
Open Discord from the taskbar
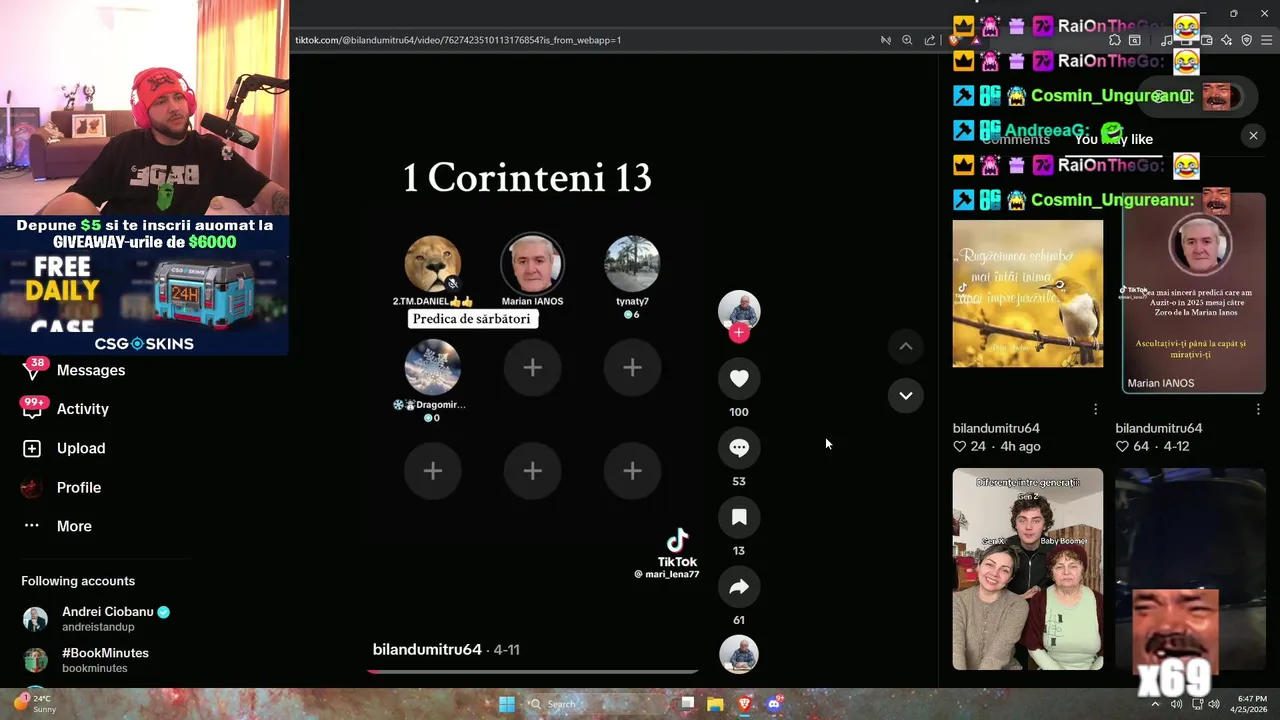774,704
